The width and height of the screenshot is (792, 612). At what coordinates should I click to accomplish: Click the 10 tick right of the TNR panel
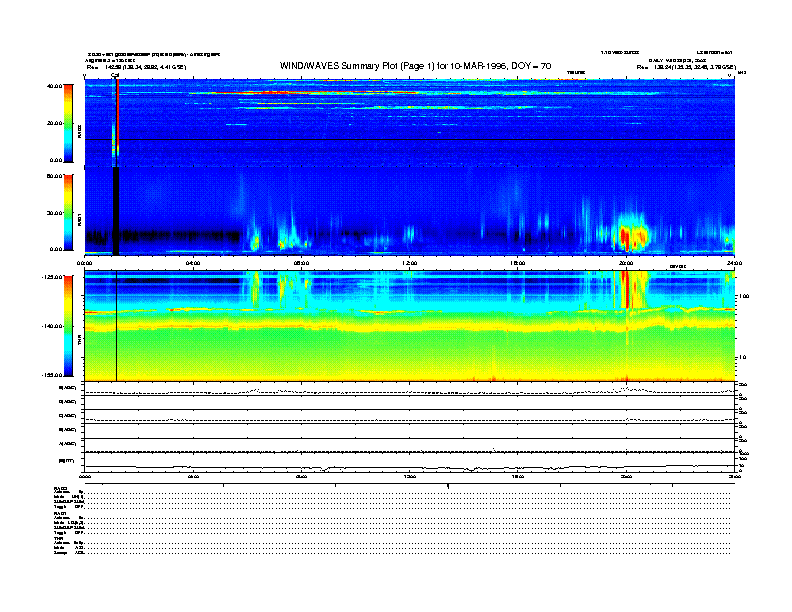click(x=742, y=358)
